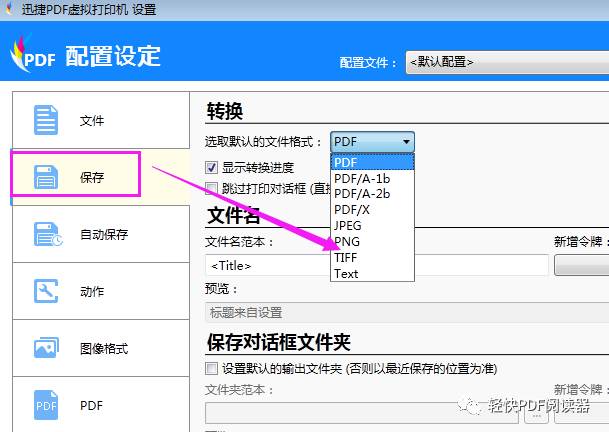609x432 pixels.
Task: Enable 跳过打印对话框 checkbox
Action: pyautogui.click(x=211, y=188)
